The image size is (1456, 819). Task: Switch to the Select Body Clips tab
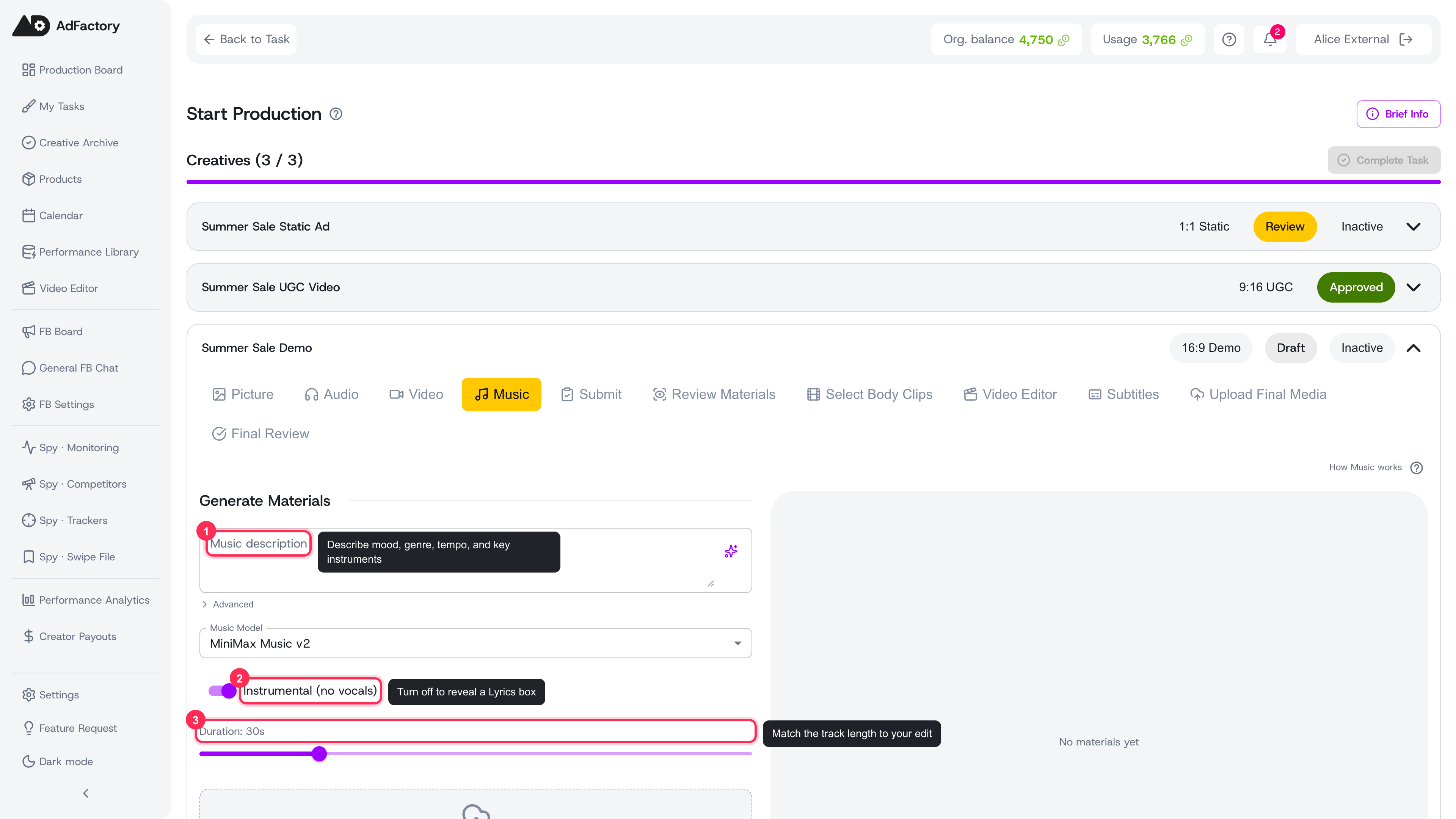pyautogui.click(x=870, y=394)
